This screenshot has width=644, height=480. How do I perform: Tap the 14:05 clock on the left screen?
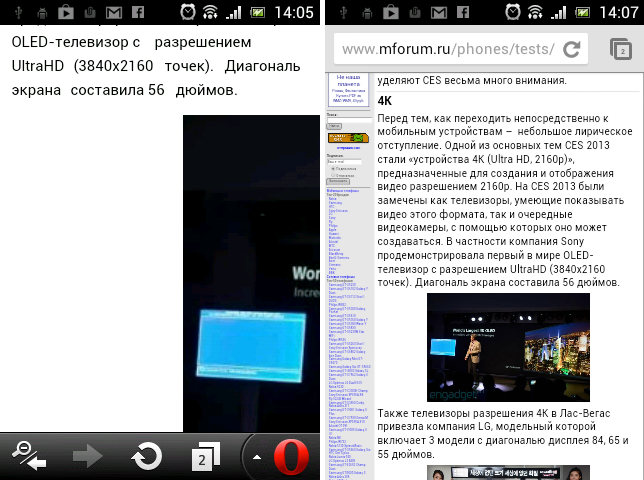[294, 12]
